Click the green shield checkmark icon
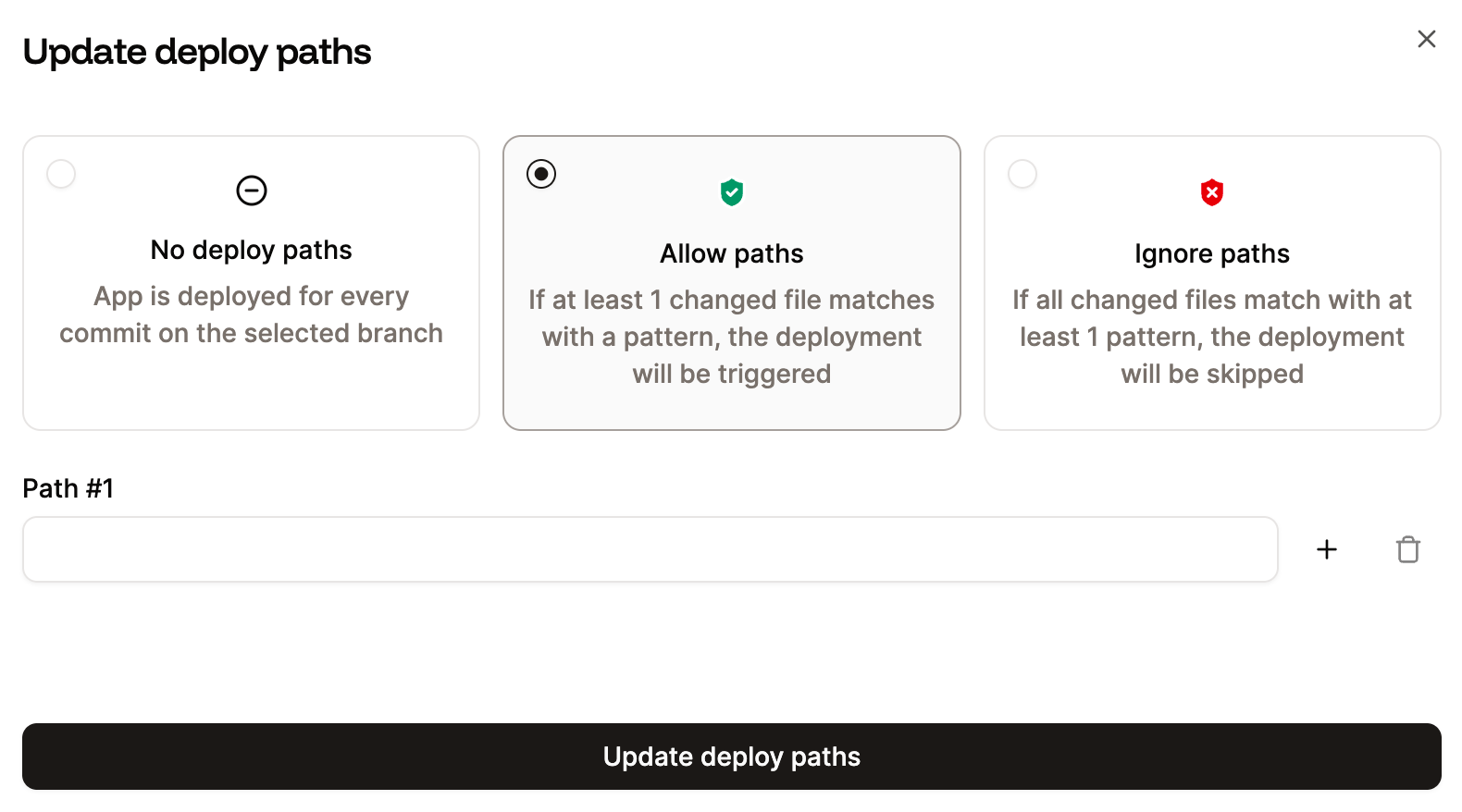This screenshot has width=1462, height=812. click(x=731, y=191)
